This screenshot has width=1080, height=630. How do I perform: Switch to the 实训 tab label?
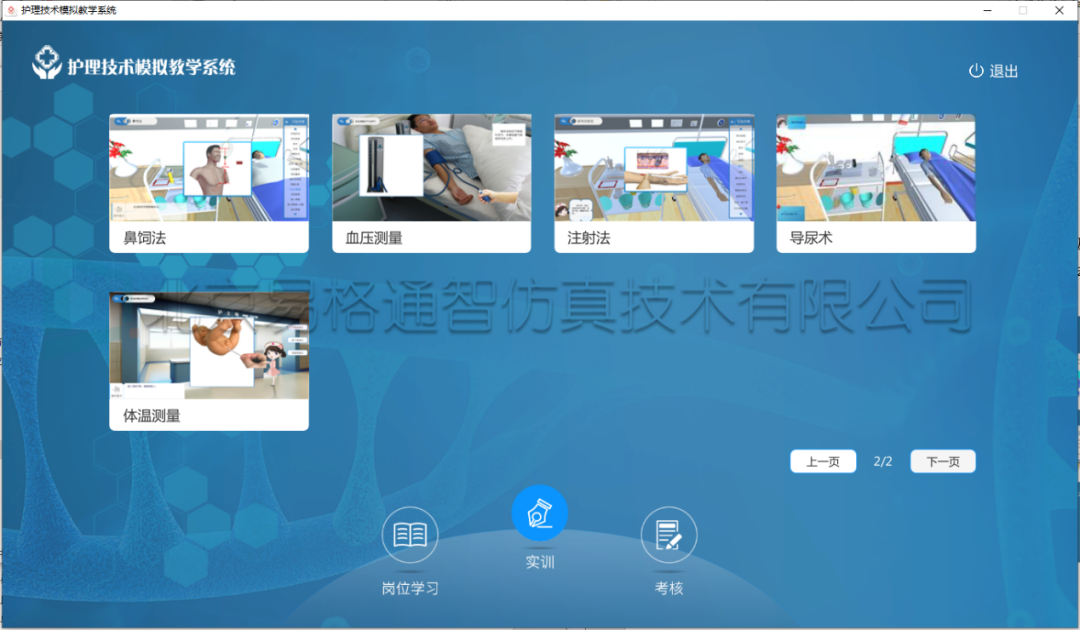540,563
